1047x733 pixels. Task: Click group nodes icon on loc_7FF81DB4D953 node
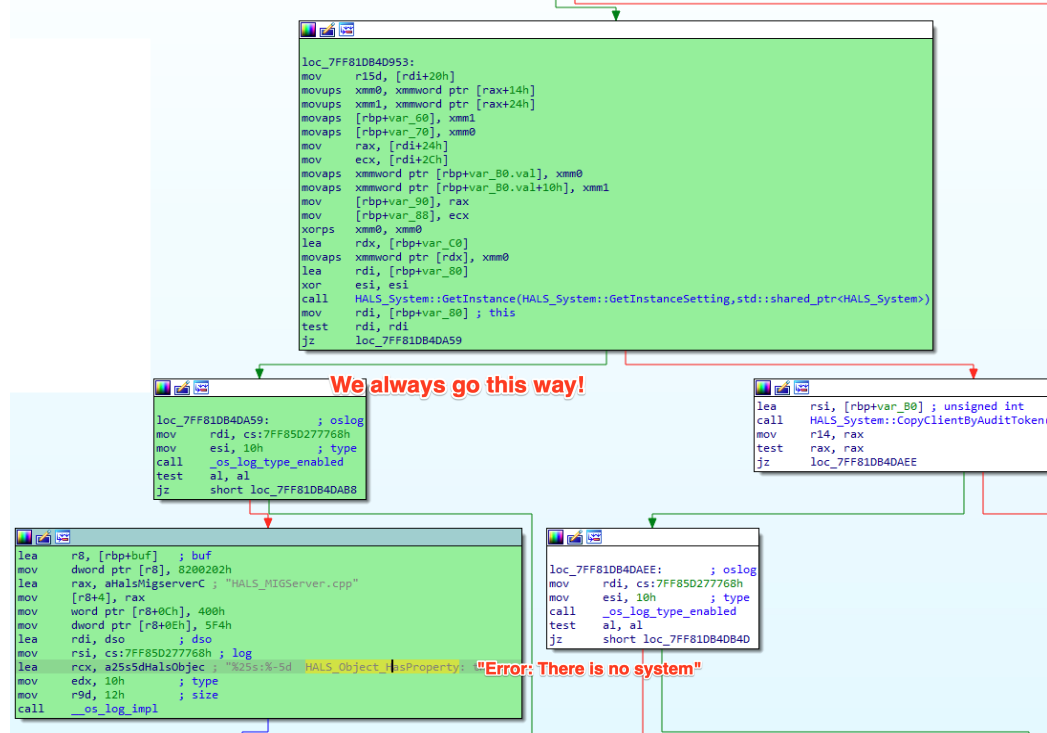[346, 29]
